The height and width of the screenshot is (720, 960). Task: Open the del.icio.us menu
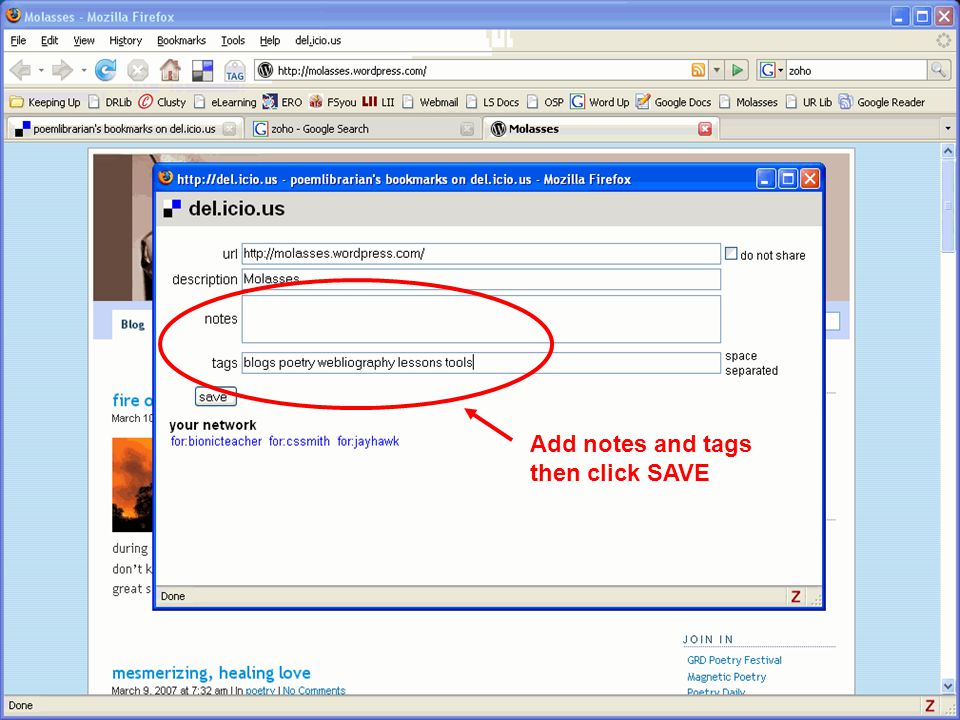coord(318,40)
